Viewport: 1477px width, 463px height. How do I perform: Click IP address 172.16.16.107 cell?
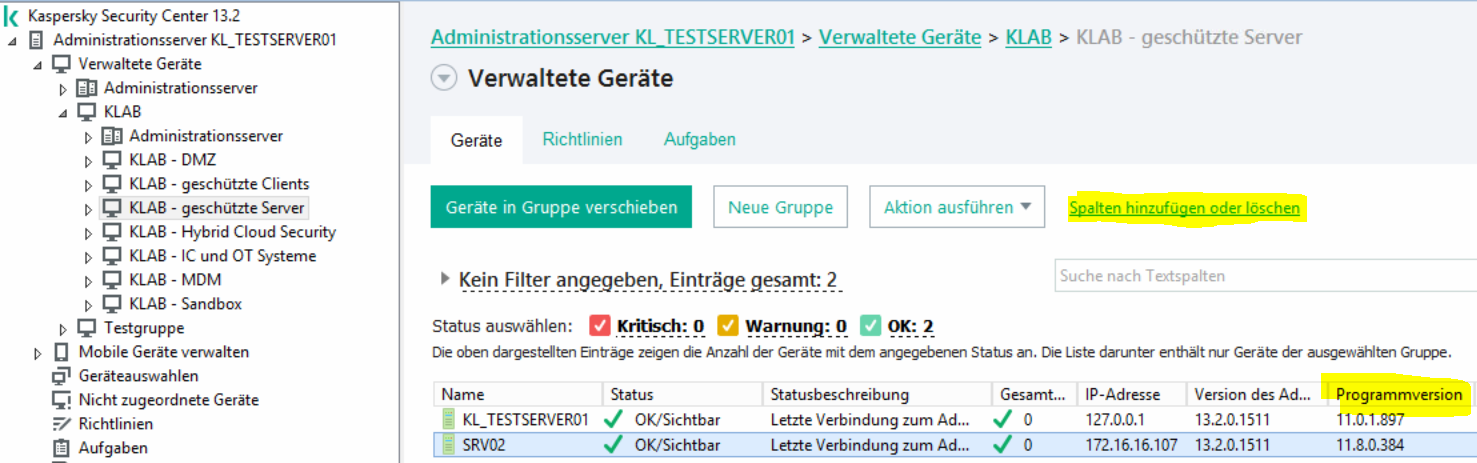(x=1132, y=445)
